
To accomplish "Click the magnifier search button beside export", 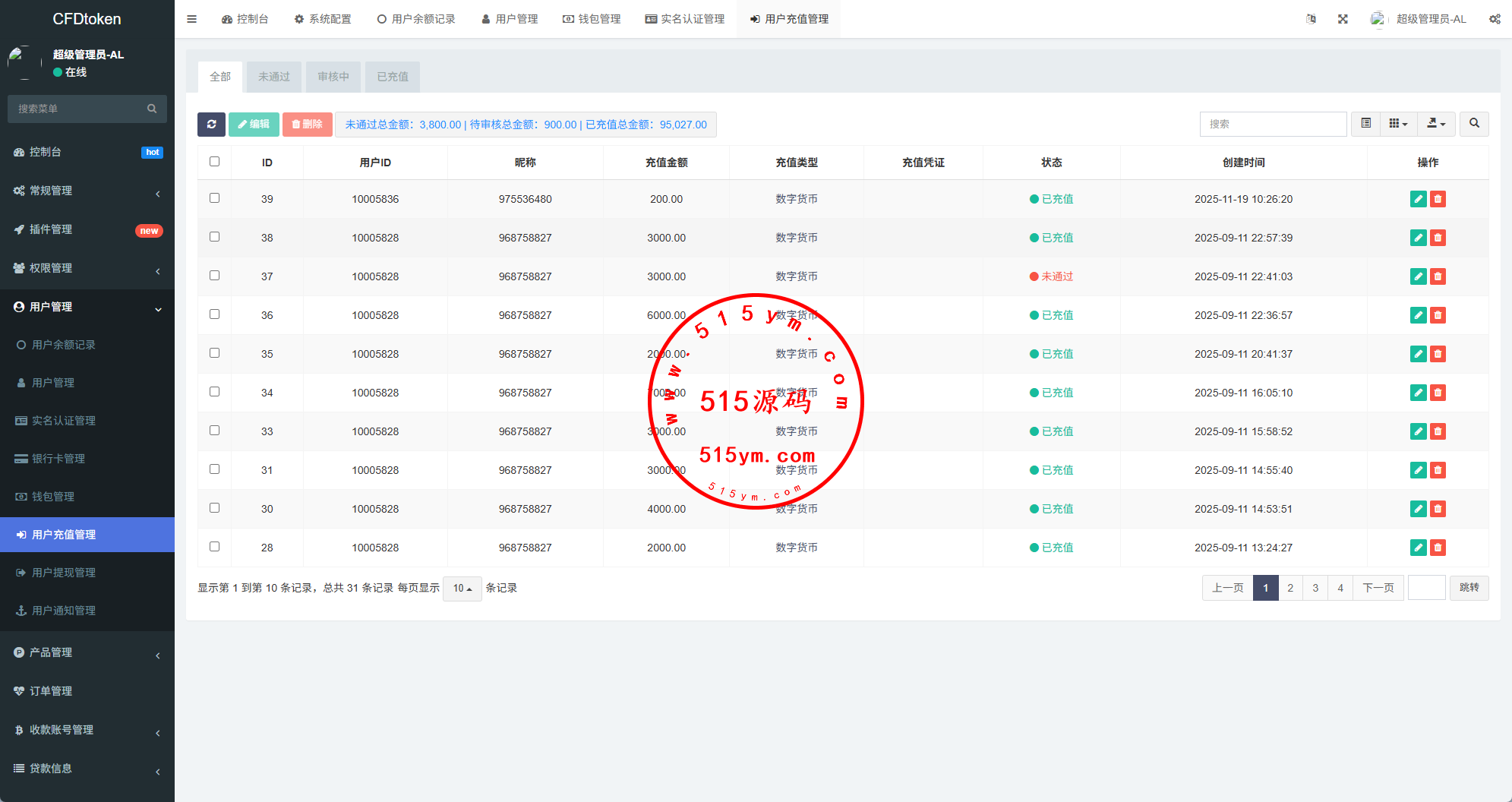I will click(x=1474, y=124).
